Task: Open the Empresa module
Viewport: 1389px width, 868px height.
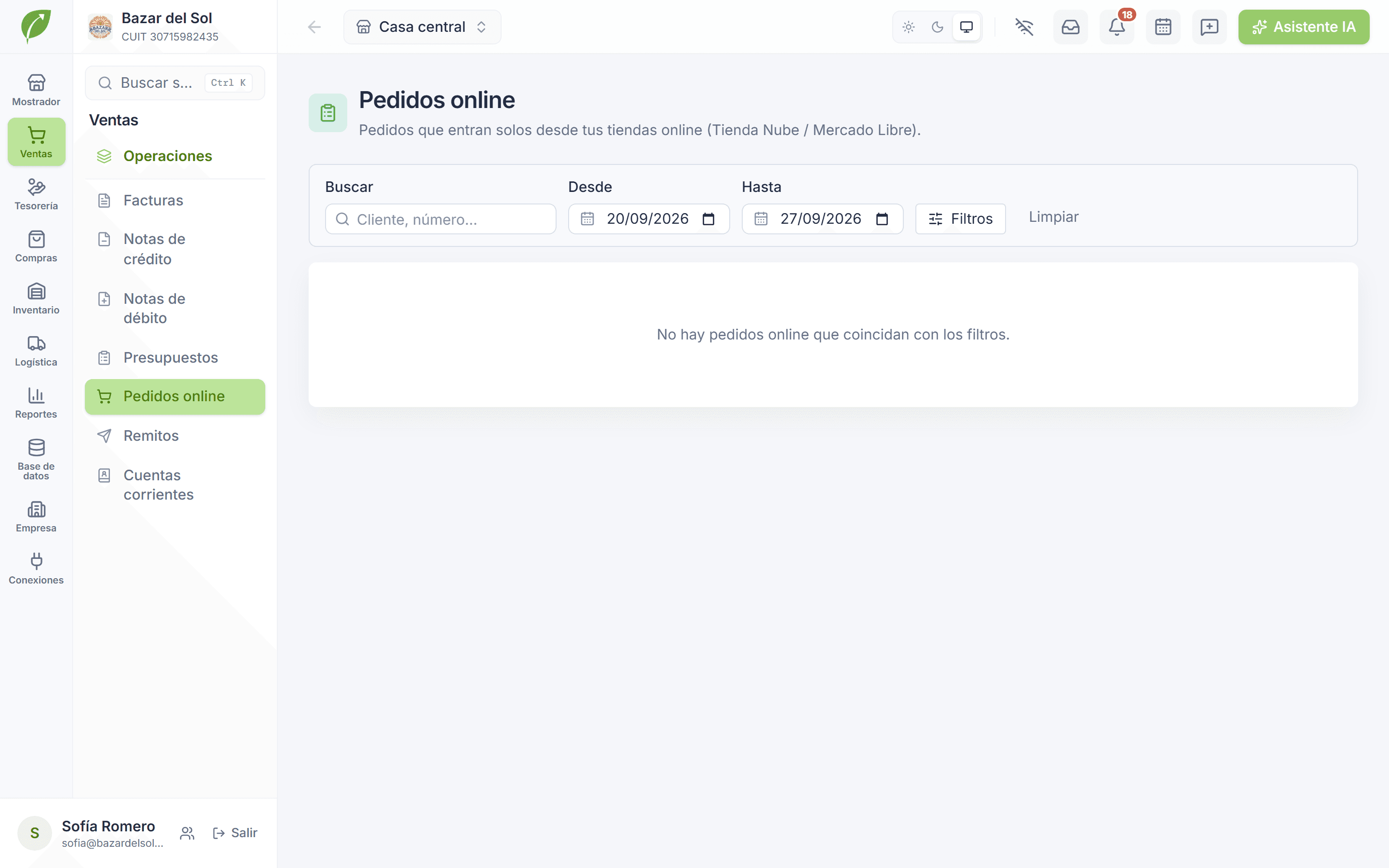Action: click(x=36, y=516)
